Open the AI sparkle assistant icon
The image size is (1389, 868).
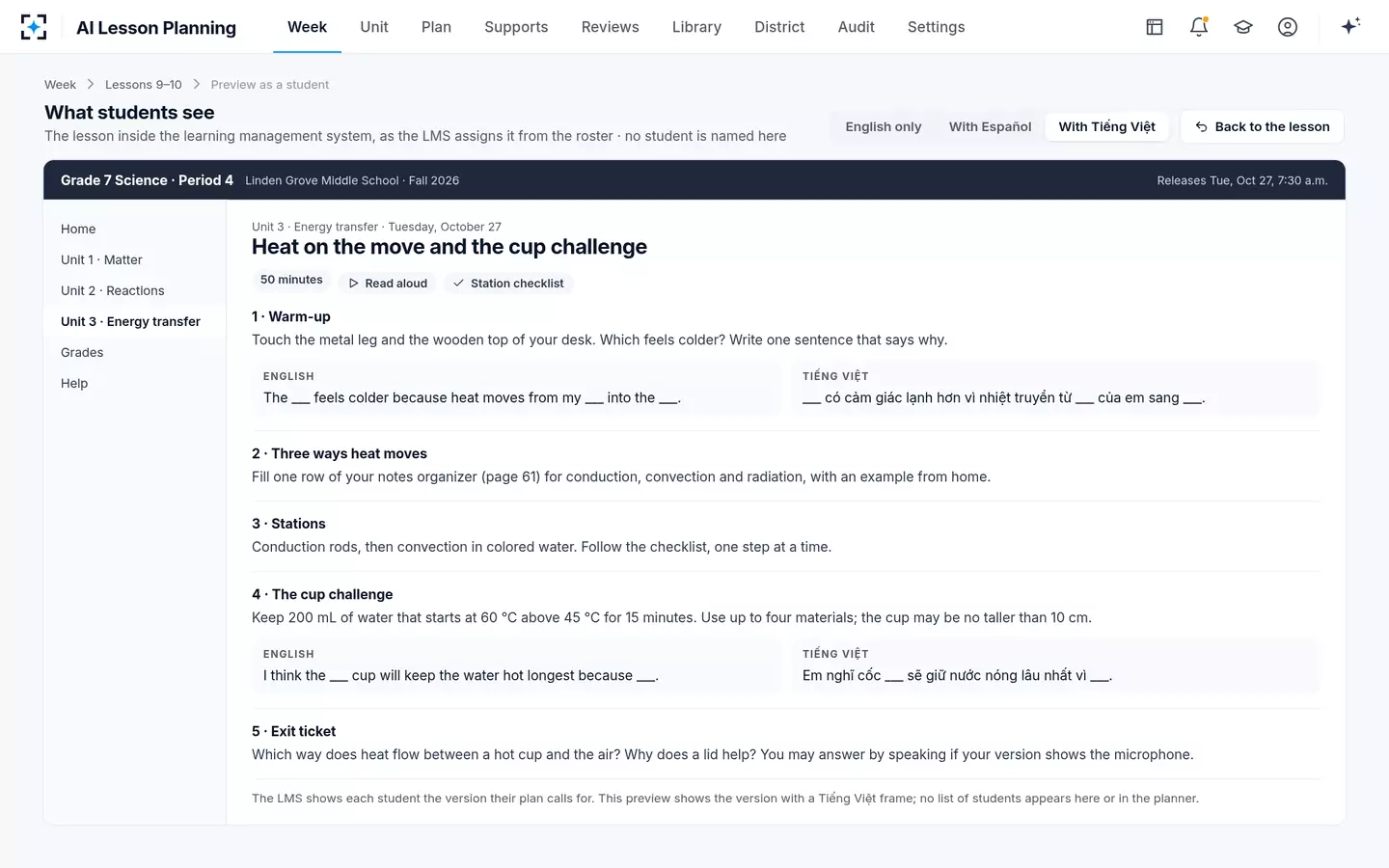click(1350, 26)
